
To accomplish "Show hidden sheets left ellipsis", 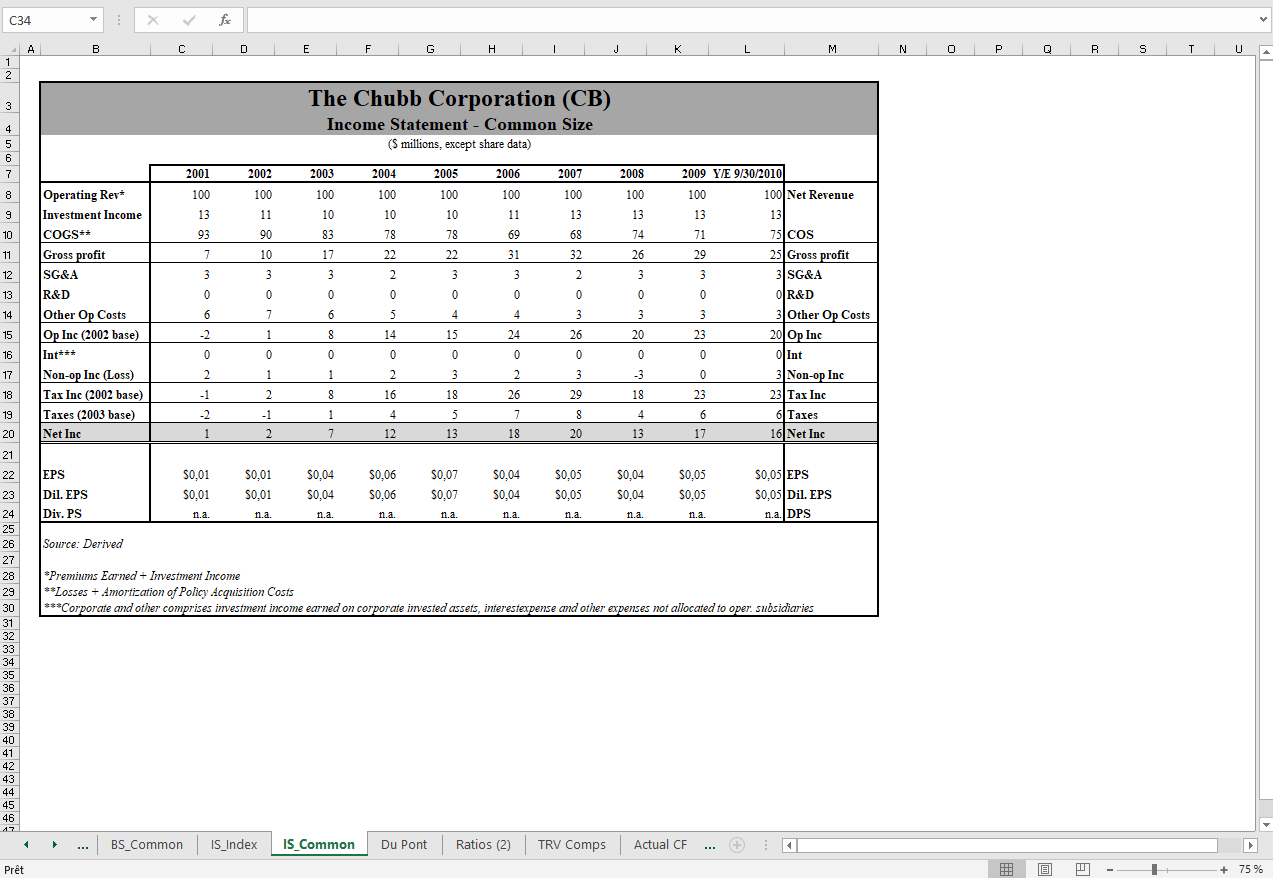I will (83, 846).
